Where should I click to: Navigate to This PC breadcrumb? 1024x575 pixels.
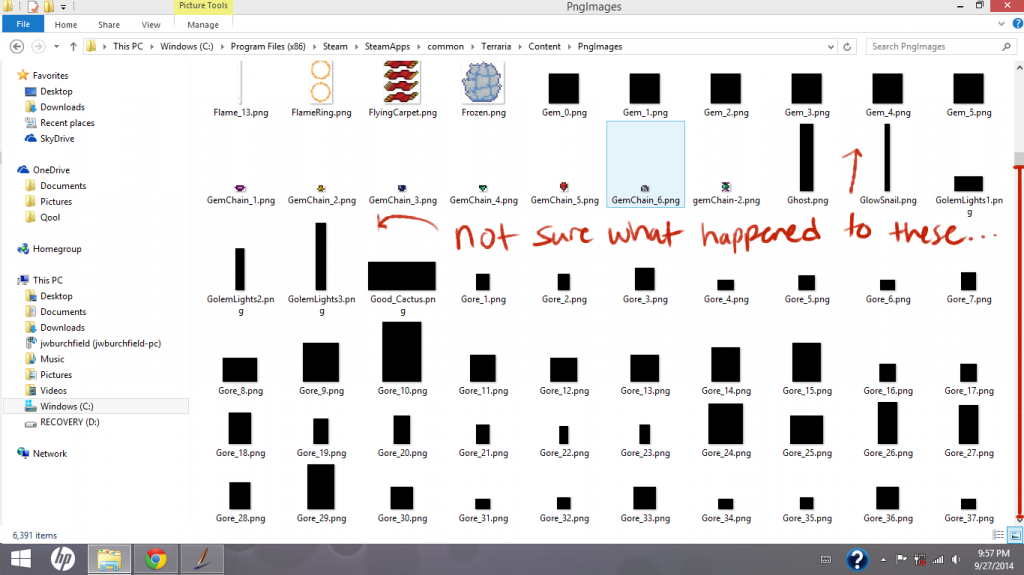coord(128,46)
